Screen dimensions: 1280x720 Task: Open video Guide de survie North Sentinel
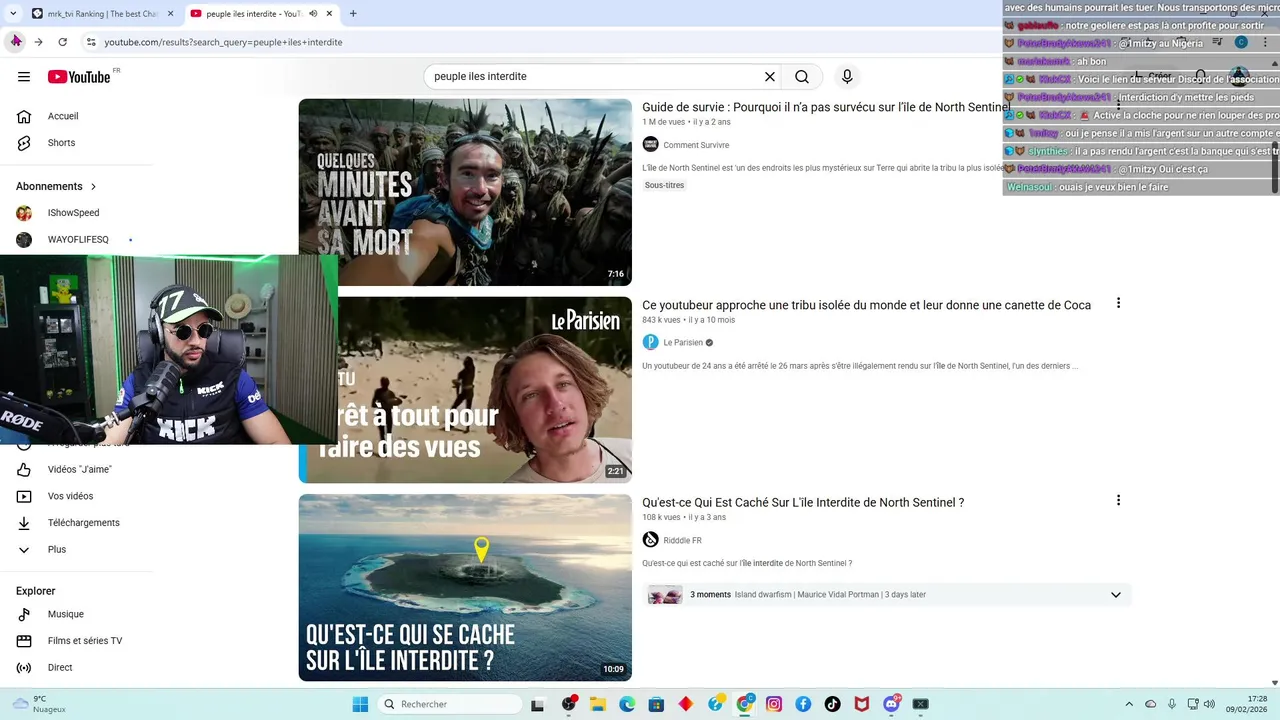point(826,107)
